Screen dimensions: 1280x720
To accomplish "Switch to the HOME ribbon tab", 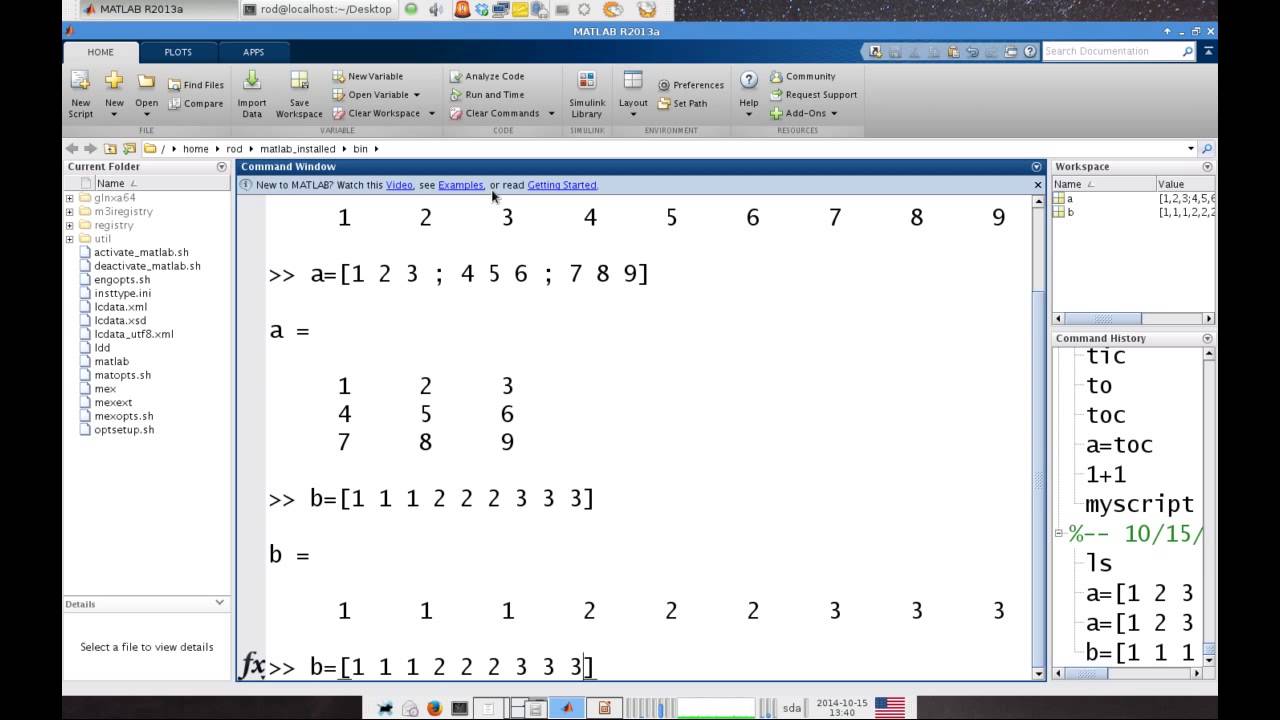I will 100,52.
